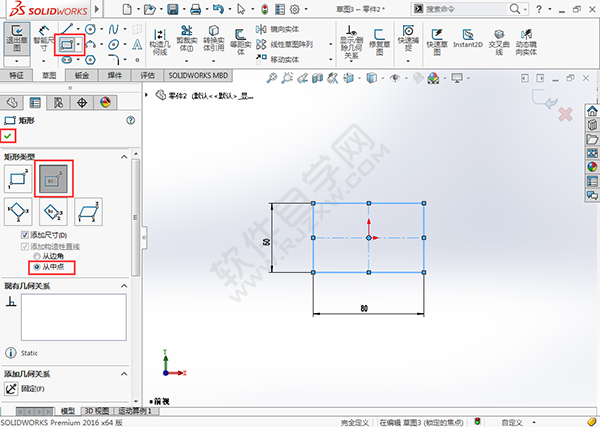Collapse the Existing Relations (现有几何关系) section
This screenshot has height=427, width=600.
[124, 286]
